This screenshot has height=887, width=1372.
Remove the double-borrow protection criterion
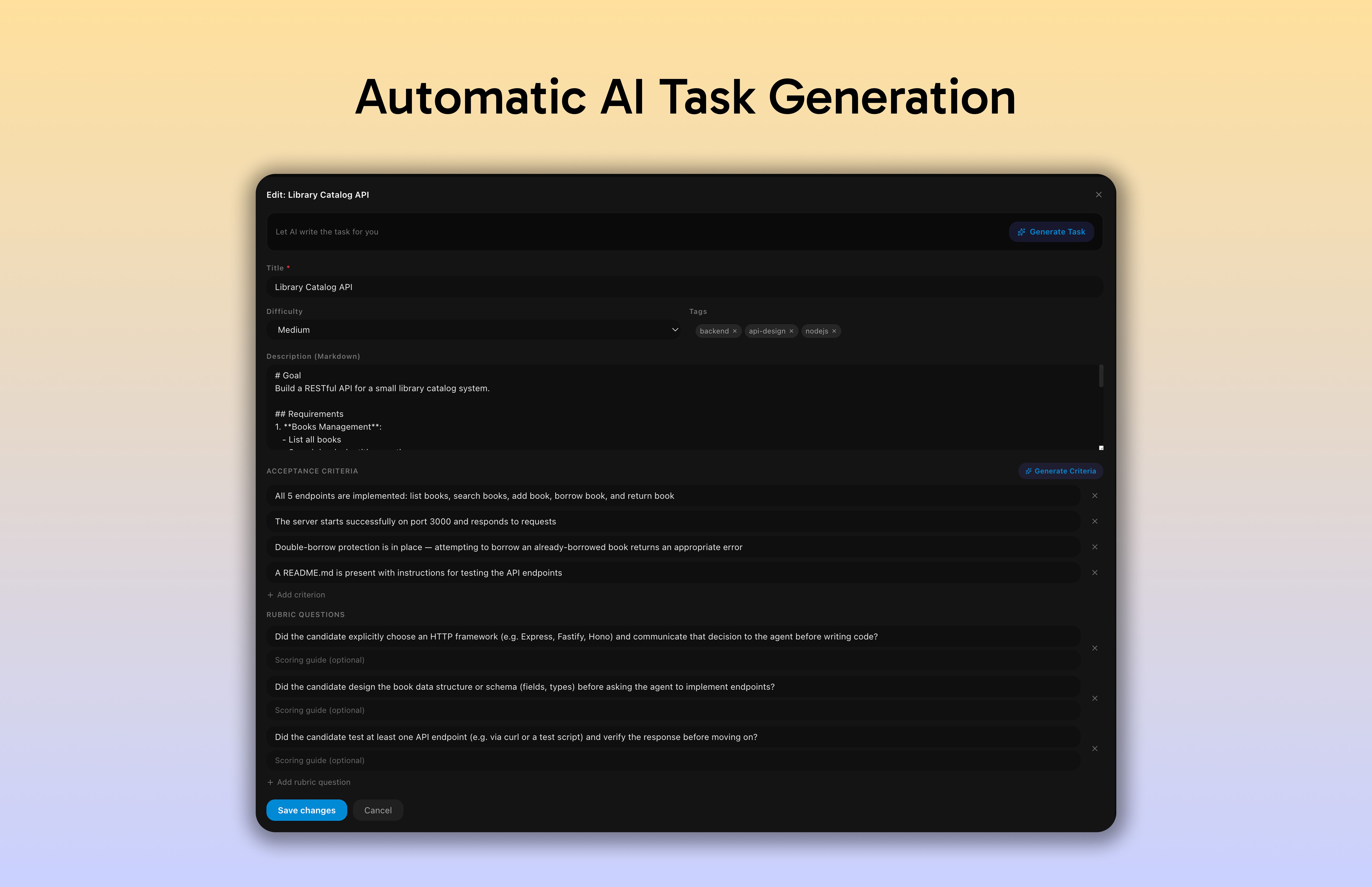point(1095,547)
